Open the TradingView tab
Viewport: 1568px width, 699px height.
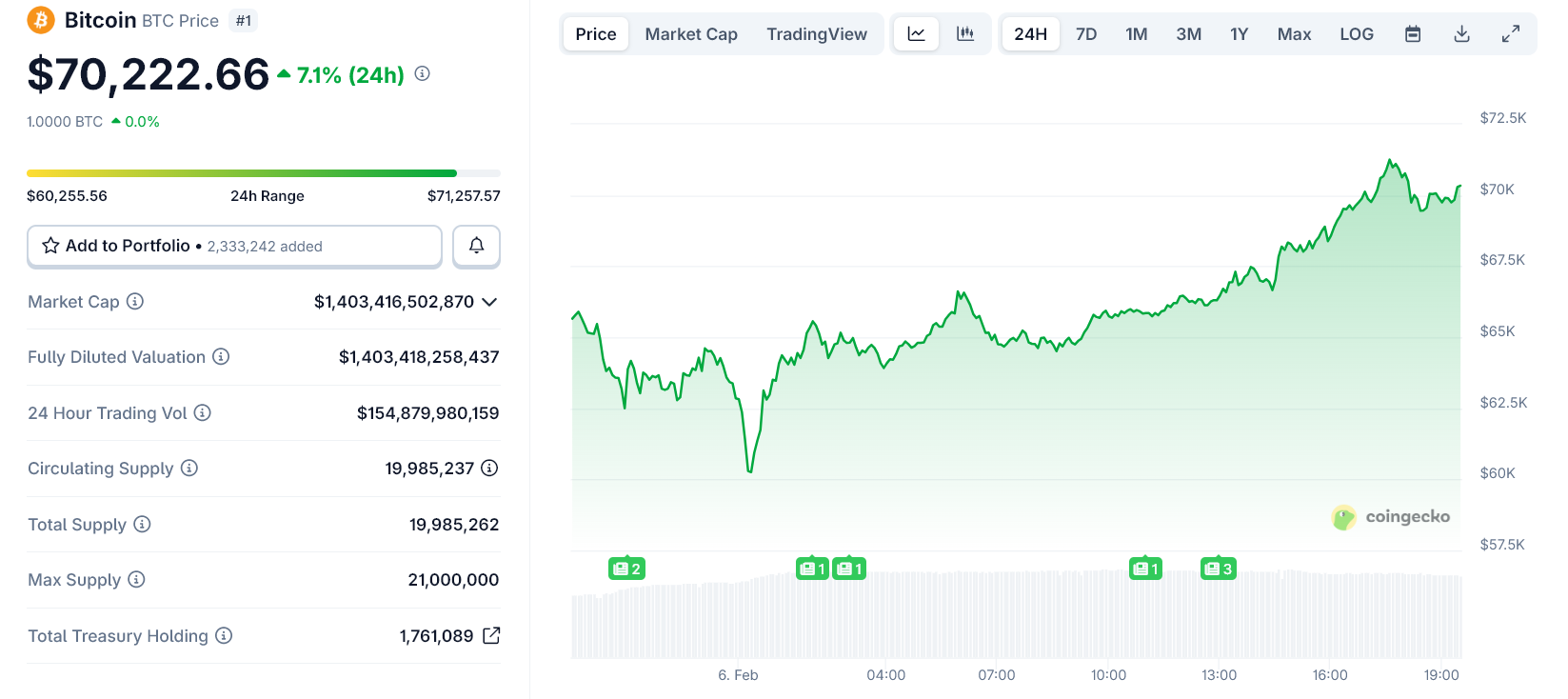pos(817,34)
